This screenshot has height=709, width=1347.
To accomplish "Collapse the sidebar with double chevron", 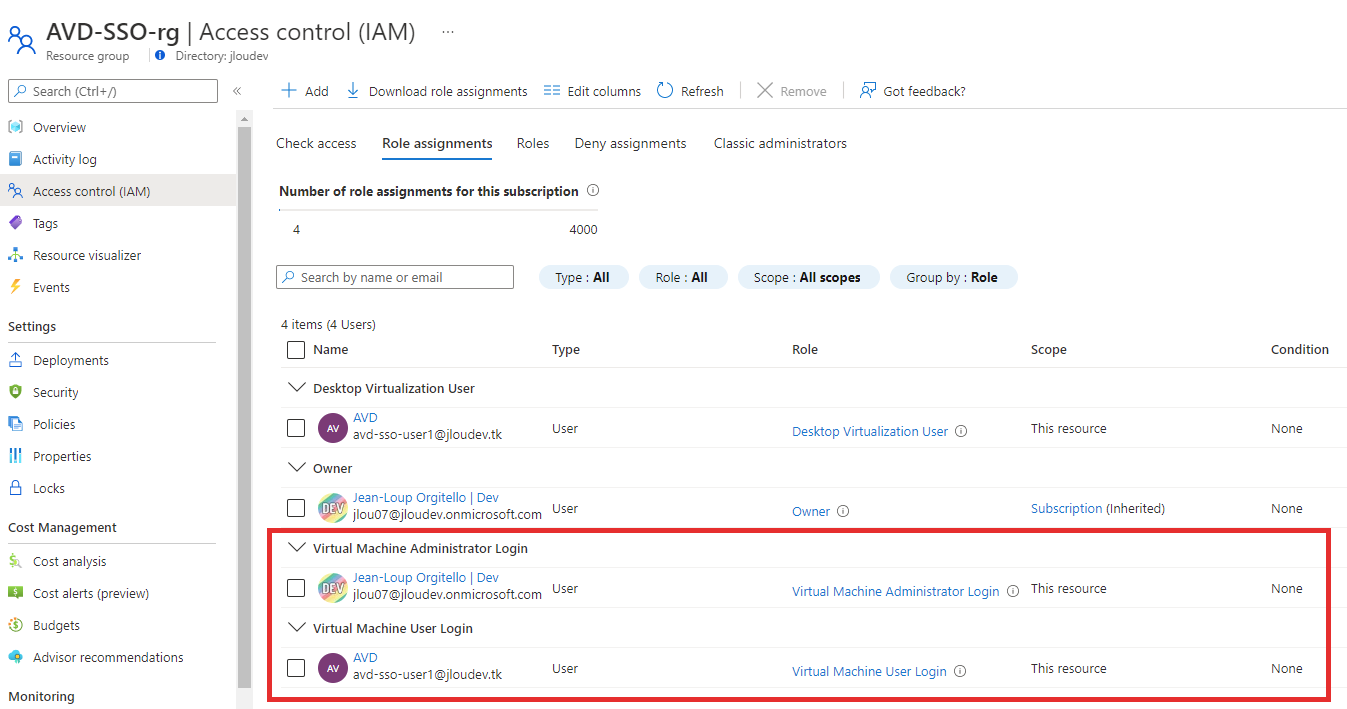I will coord(237,91).
